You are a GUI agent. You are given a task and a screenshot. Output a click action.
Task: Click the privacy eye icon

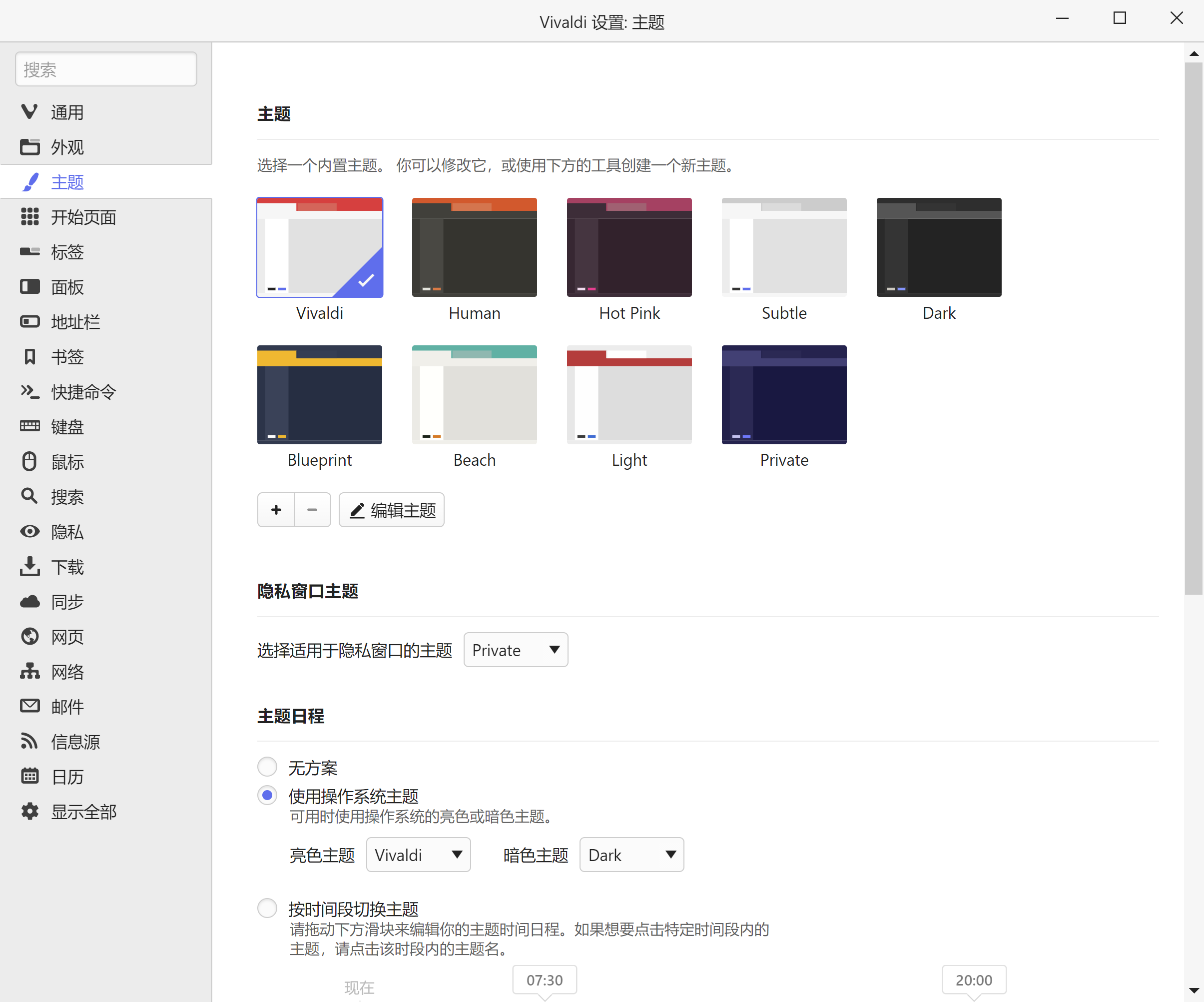[x=30, y=531]
